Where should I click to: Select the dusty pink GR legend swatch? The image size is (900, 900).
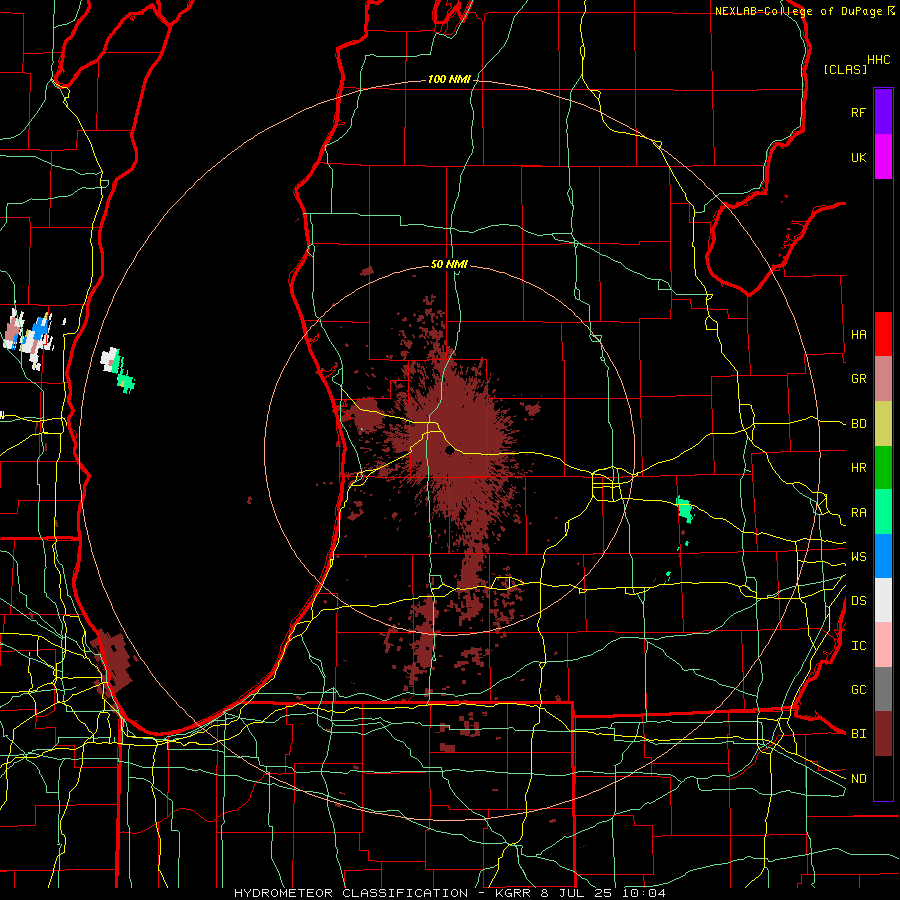coord(883,378)
